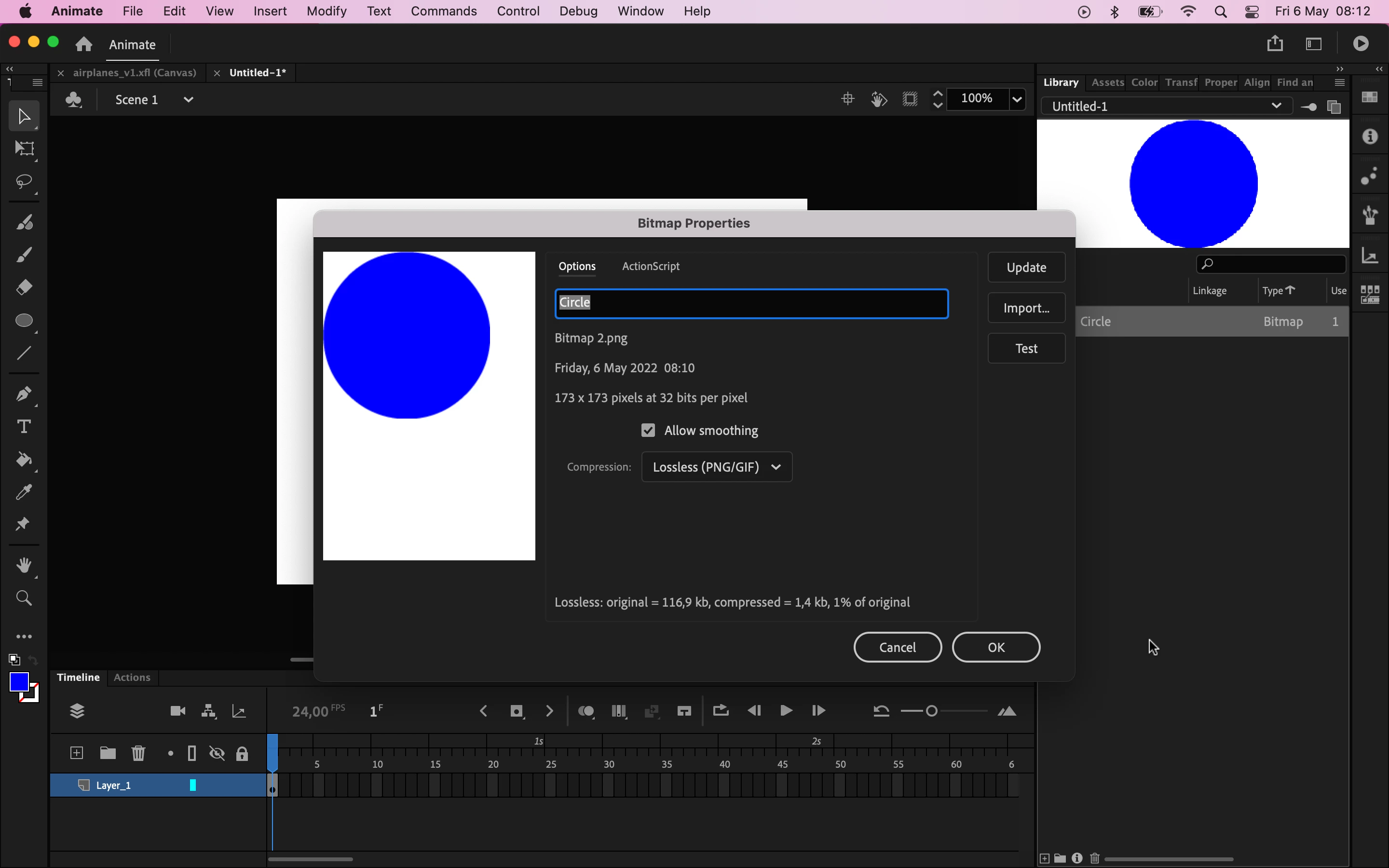Expand the Scene 1 dropdown
1389x868 pixels.
point(188,100)
